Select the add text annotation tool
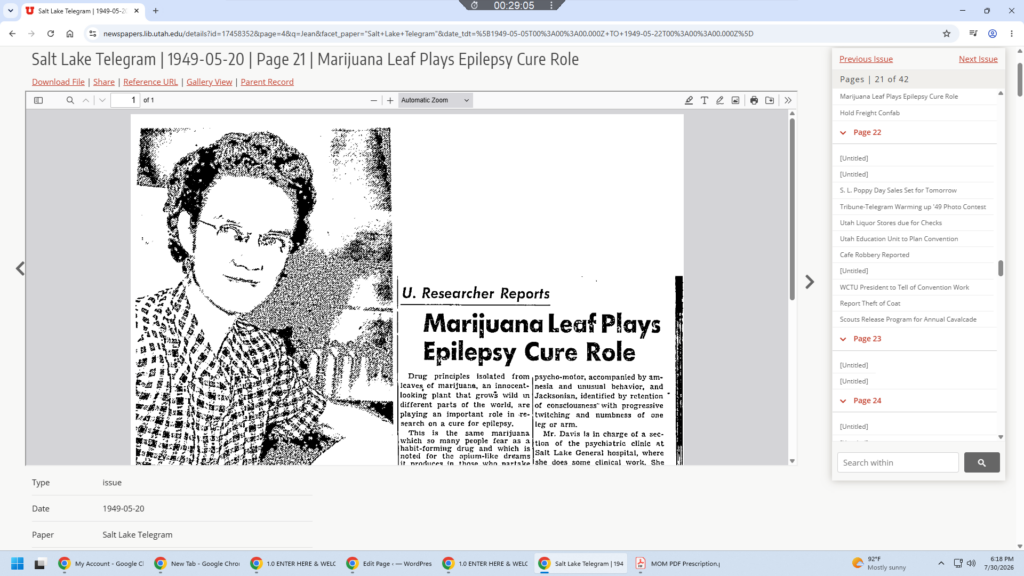 tap(704, 101)
